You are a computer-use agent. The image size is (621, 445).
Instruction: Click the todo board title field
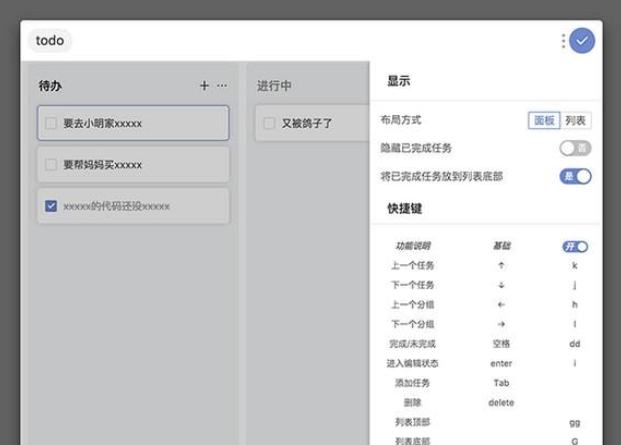click(50, 41)
